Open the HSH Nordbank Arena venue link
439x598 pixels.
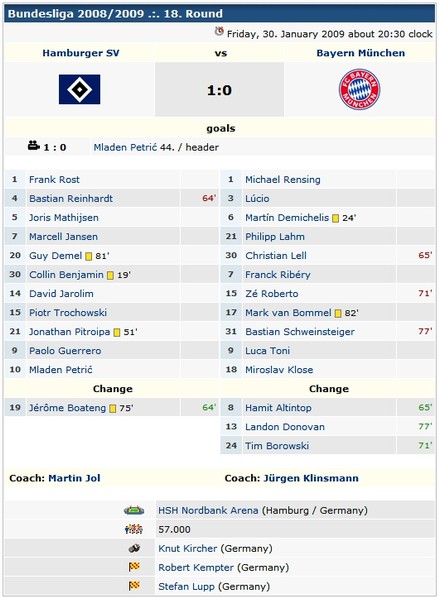click(x=208, y=510)
